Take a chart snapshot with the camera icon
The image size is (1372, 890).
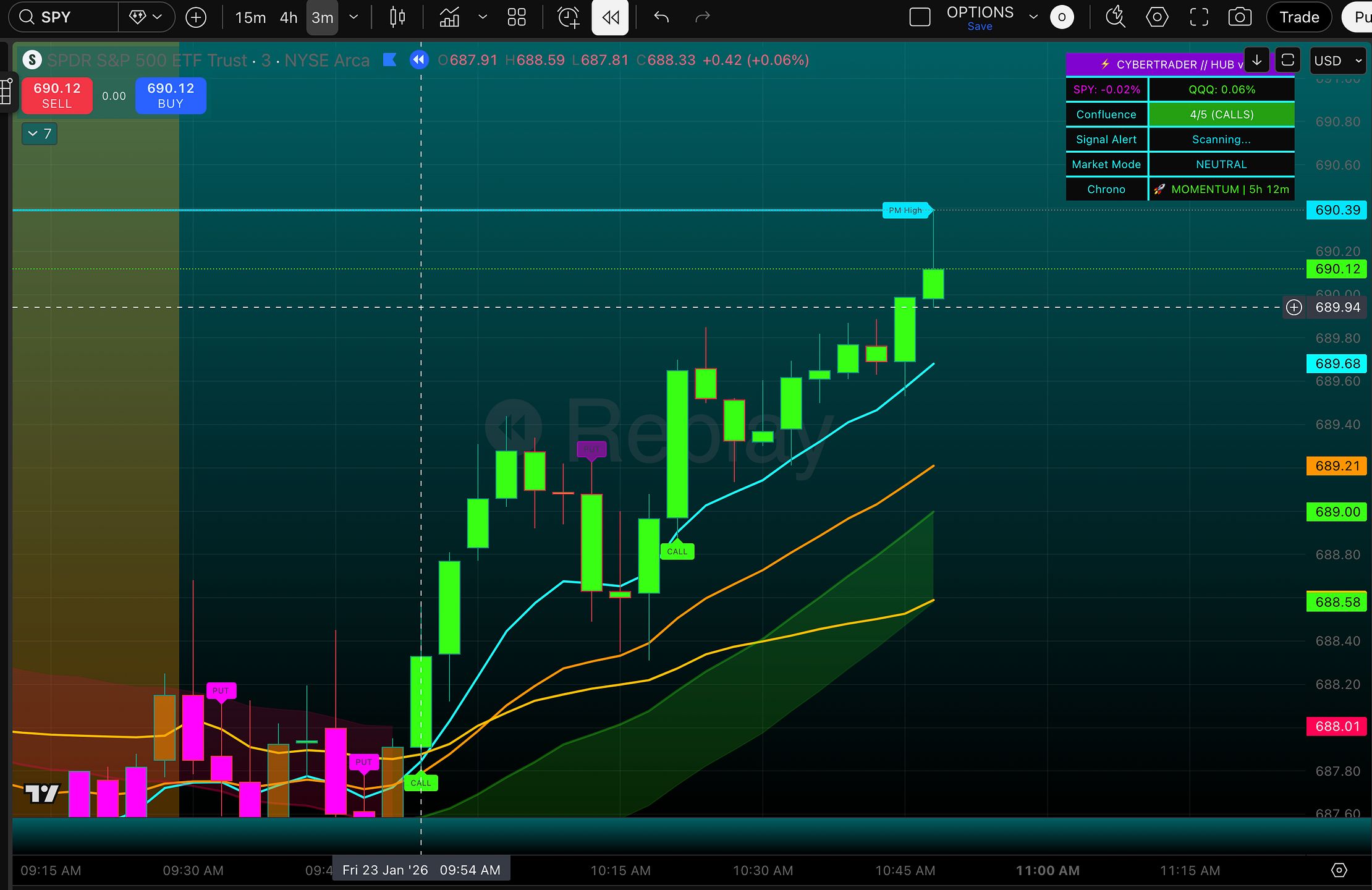[x=1240, y=17]
